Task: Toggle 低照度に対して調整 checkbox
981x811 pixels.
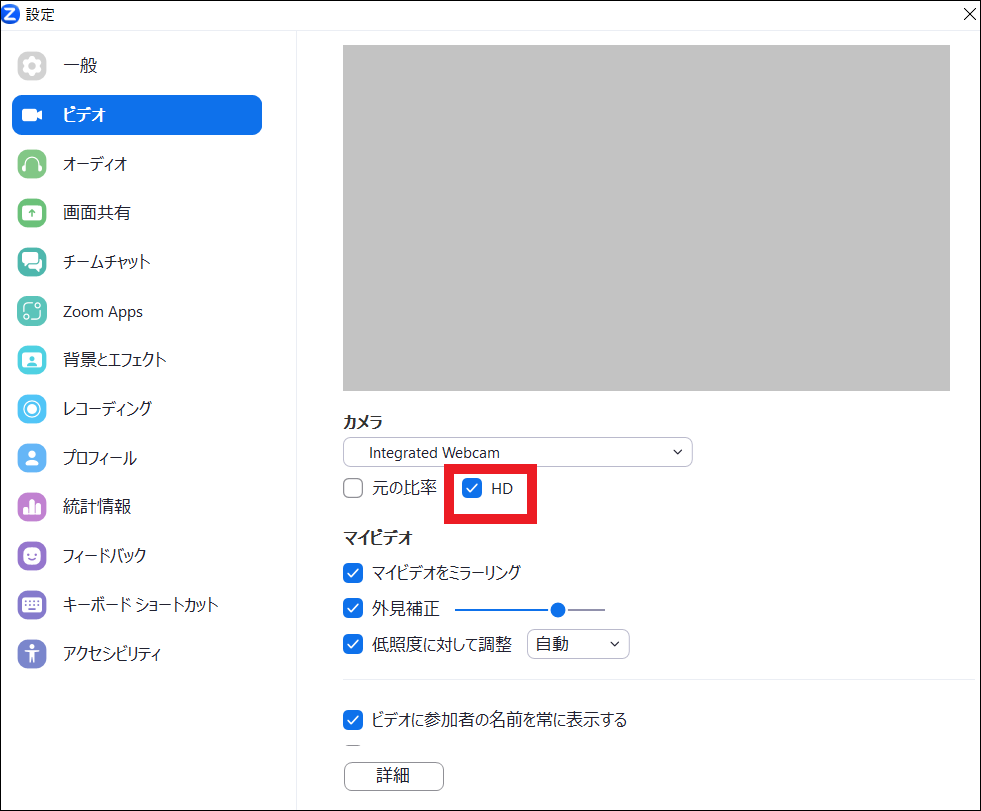Action: pyautogui.click(x=353, y=644)
